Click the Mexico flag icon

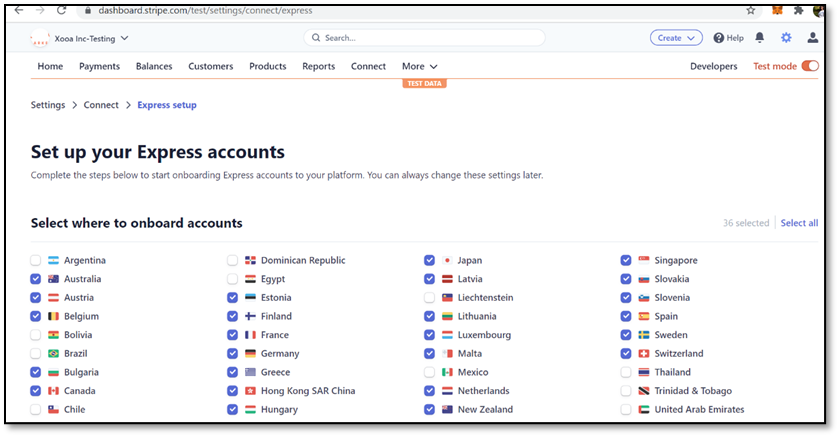[447, 372]
